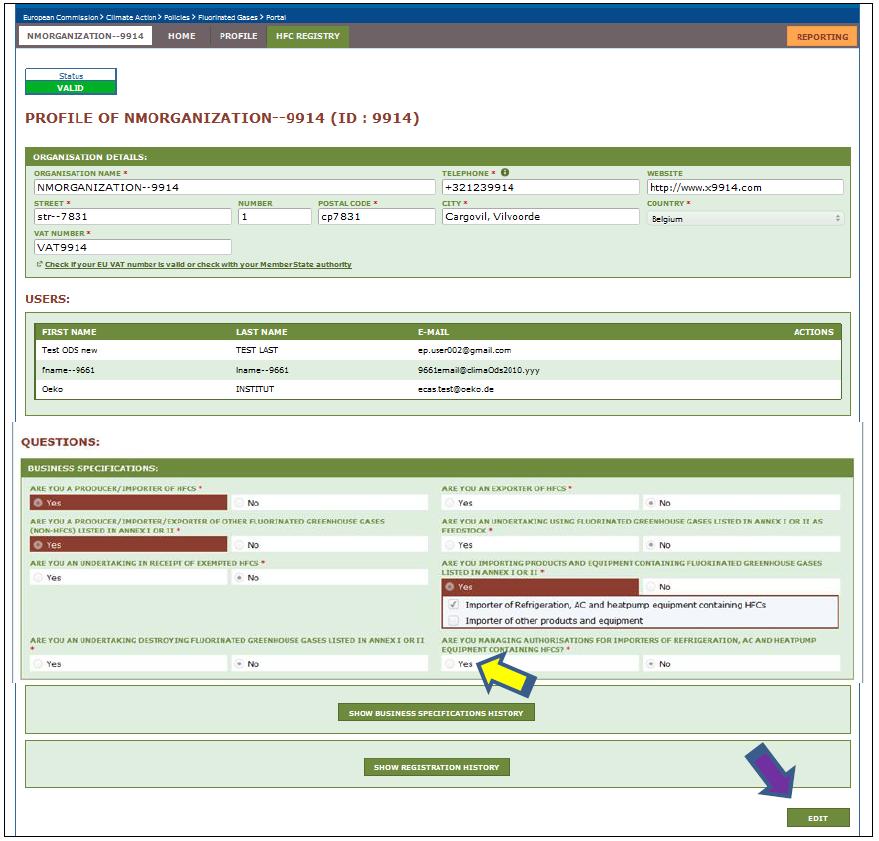Click the LAST NAME column header

pos(261,332)
